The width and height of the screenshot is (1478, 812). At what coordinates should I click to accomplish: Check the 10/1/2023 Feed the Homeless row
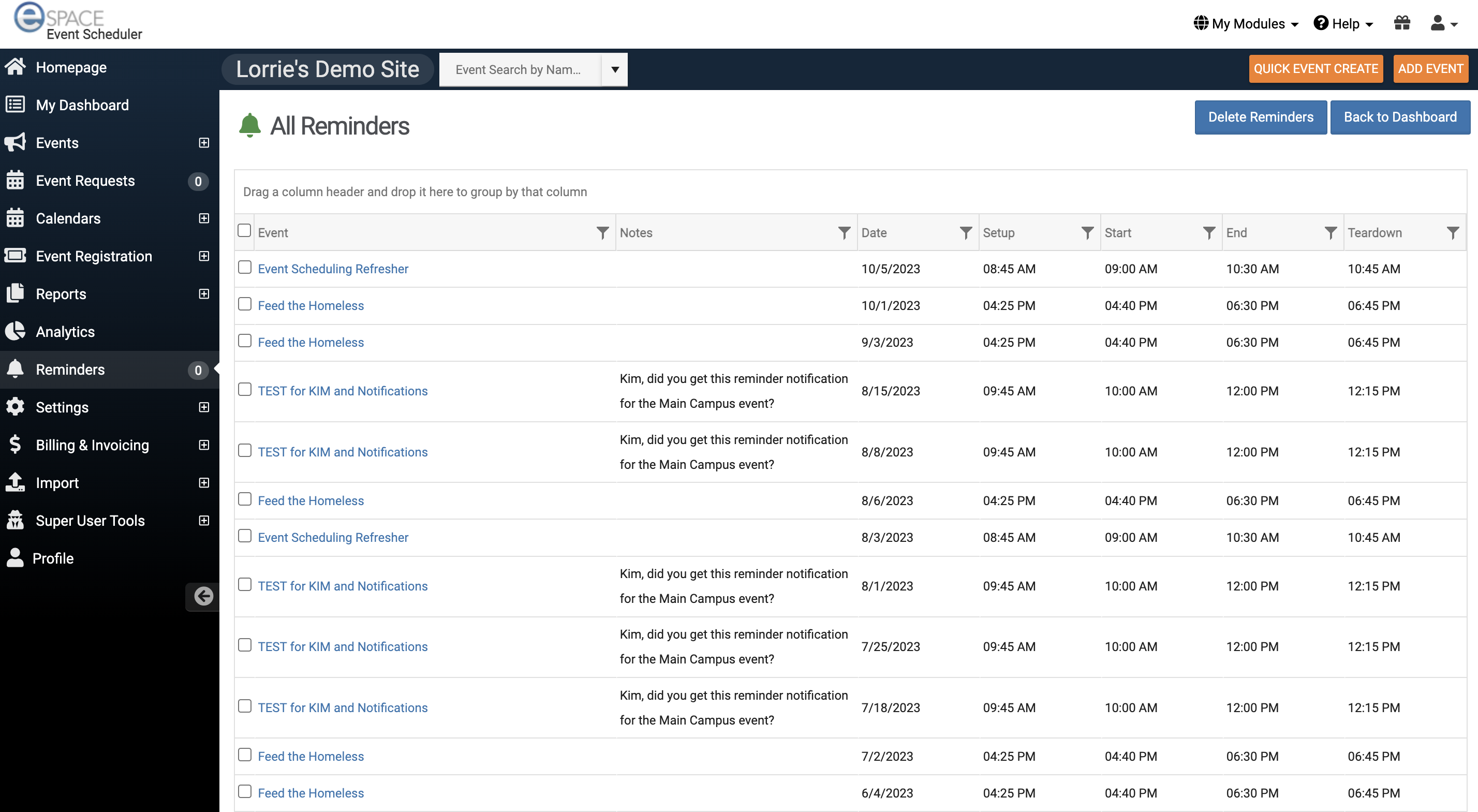(245, 304)
